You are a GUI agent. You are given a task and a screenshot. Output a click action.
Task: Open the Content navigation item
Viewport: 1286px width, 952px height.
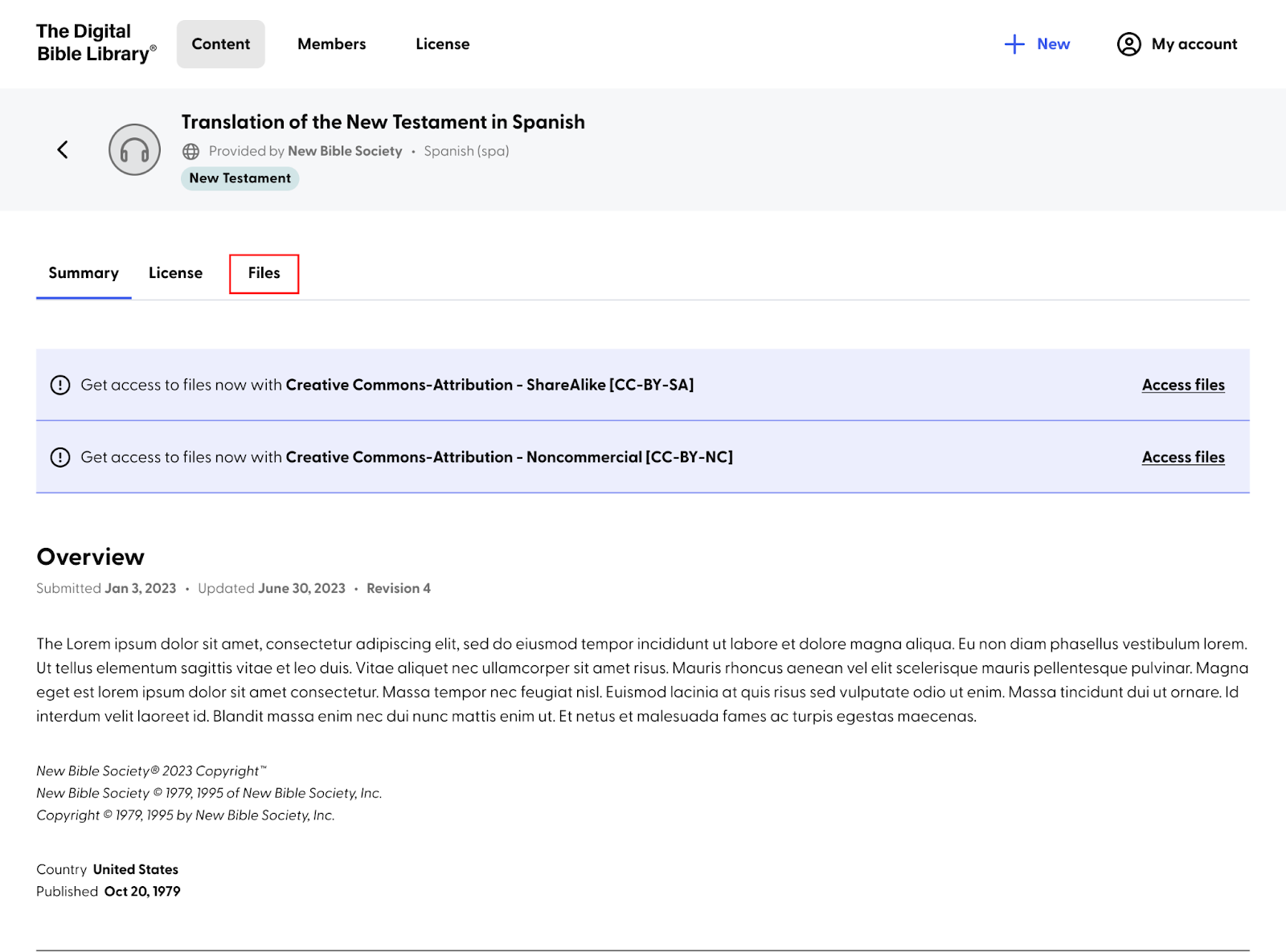pyautogui.click(x=221, y=44)
